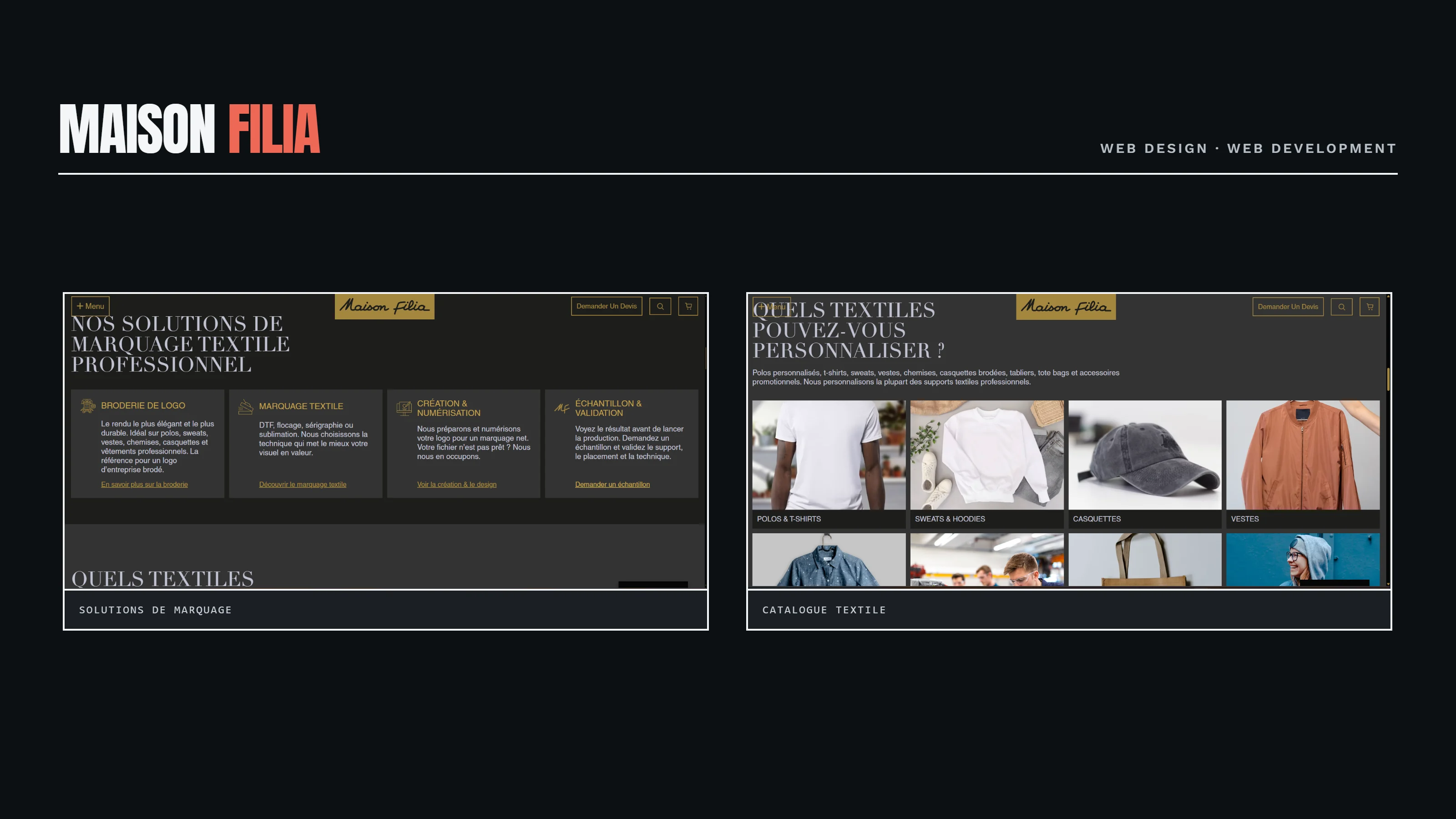1456x819 pixels.
Task: Click the MAISON FILIA page title
Action: [190, 129]
